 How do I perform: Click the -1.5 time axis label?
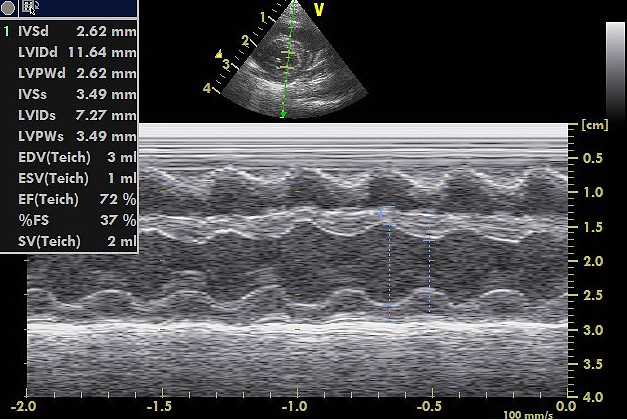point(159,407)
